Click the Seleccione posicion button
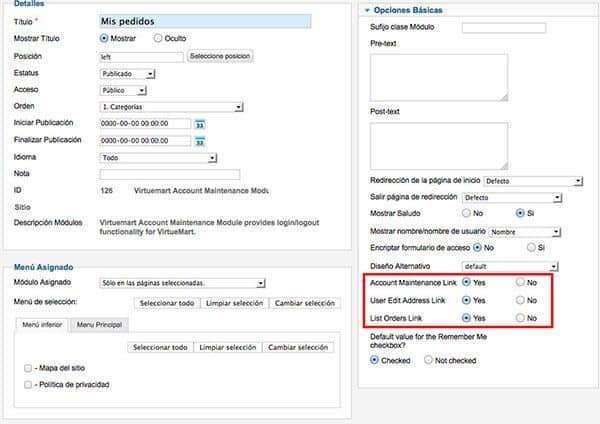 click(x=220, y=56)
